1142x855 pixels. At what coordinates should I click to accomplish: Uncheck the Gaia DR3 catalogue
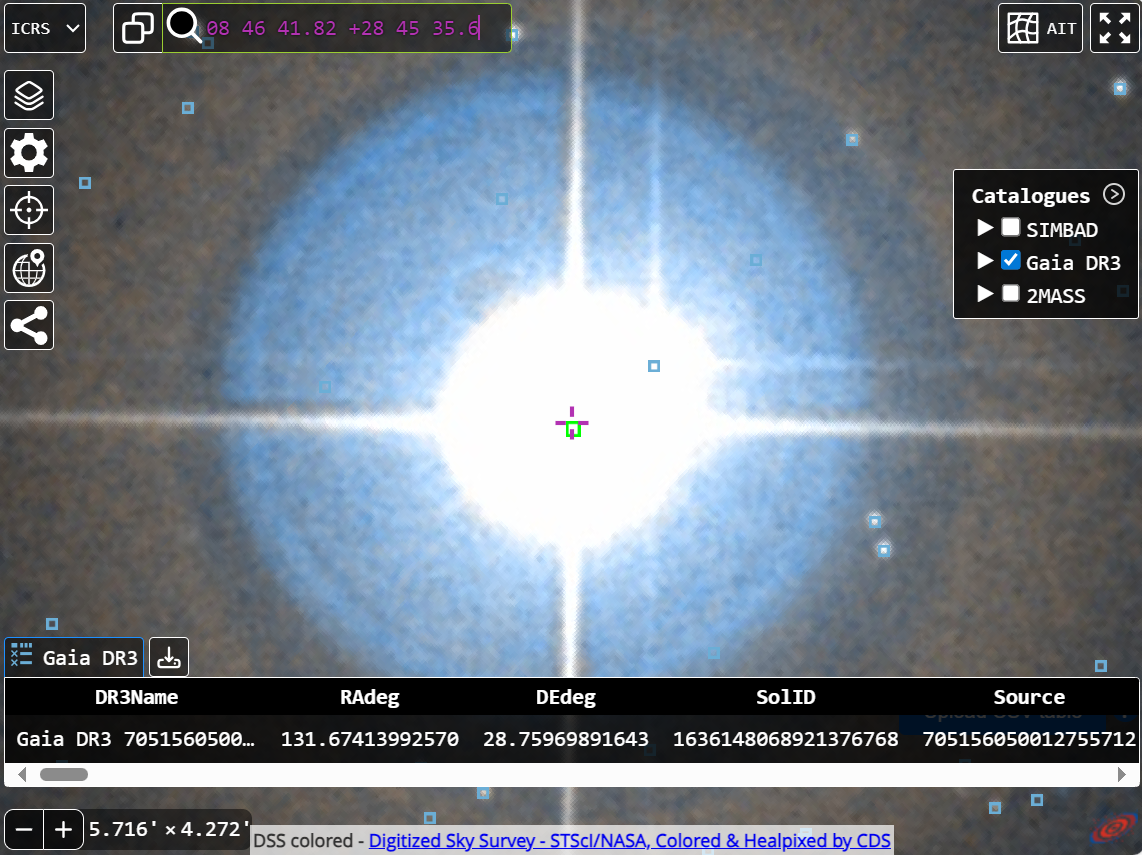click(1011, 261)
